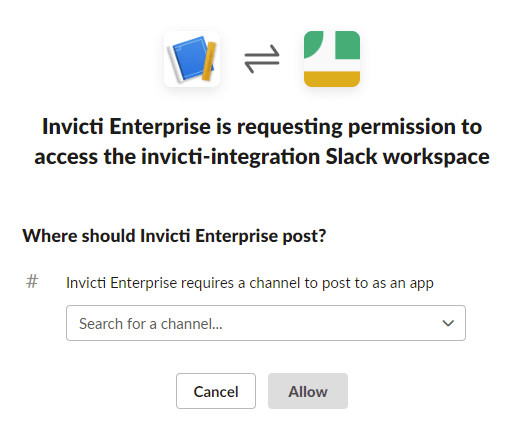Click the invicti-integration workspace logo icon
513x442 pixels.
(x=332, y=59)
